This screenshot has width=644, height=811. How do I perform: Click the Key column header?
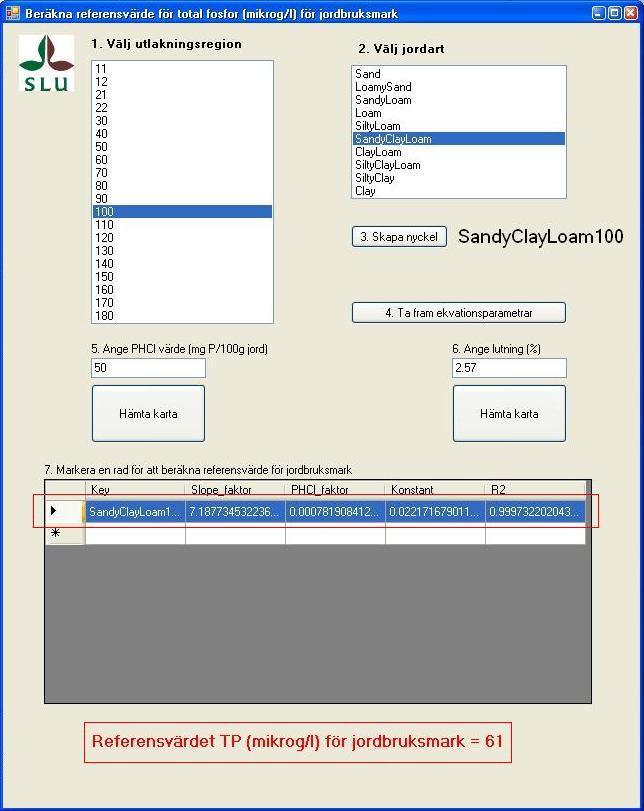coord(135,489)
